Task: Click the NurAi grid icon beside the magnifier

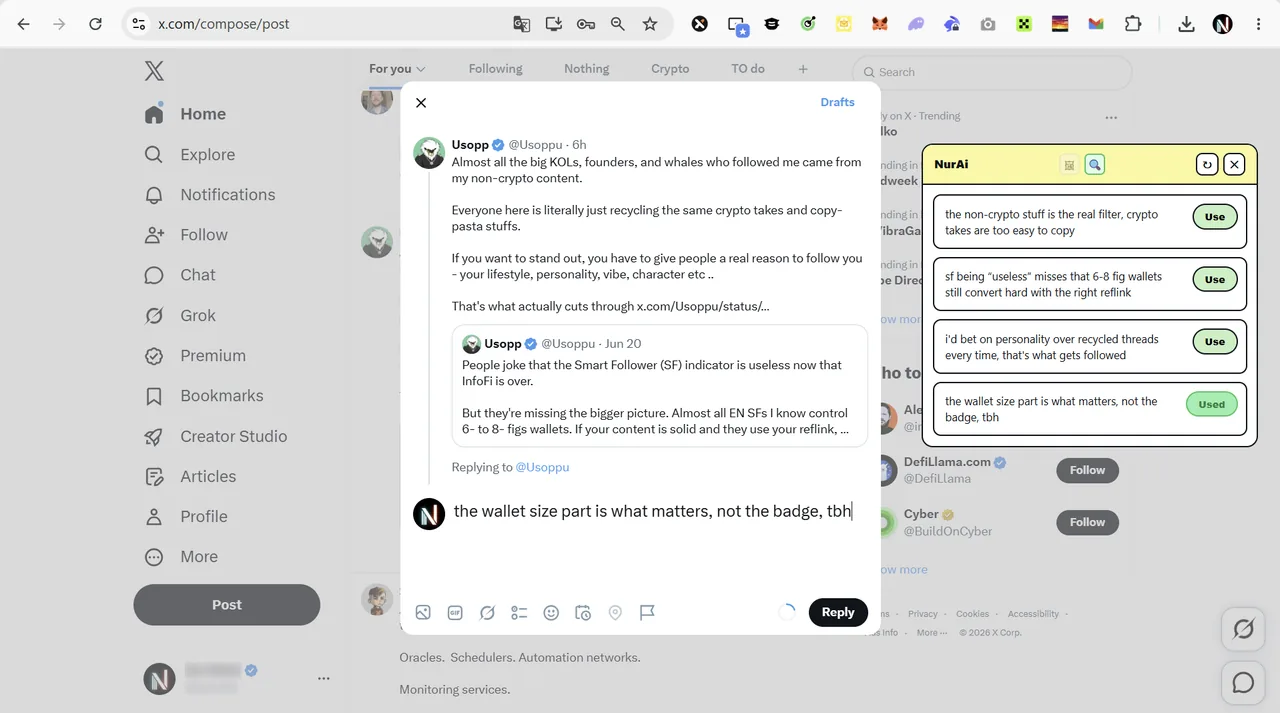Action: tap(1069, 165)
